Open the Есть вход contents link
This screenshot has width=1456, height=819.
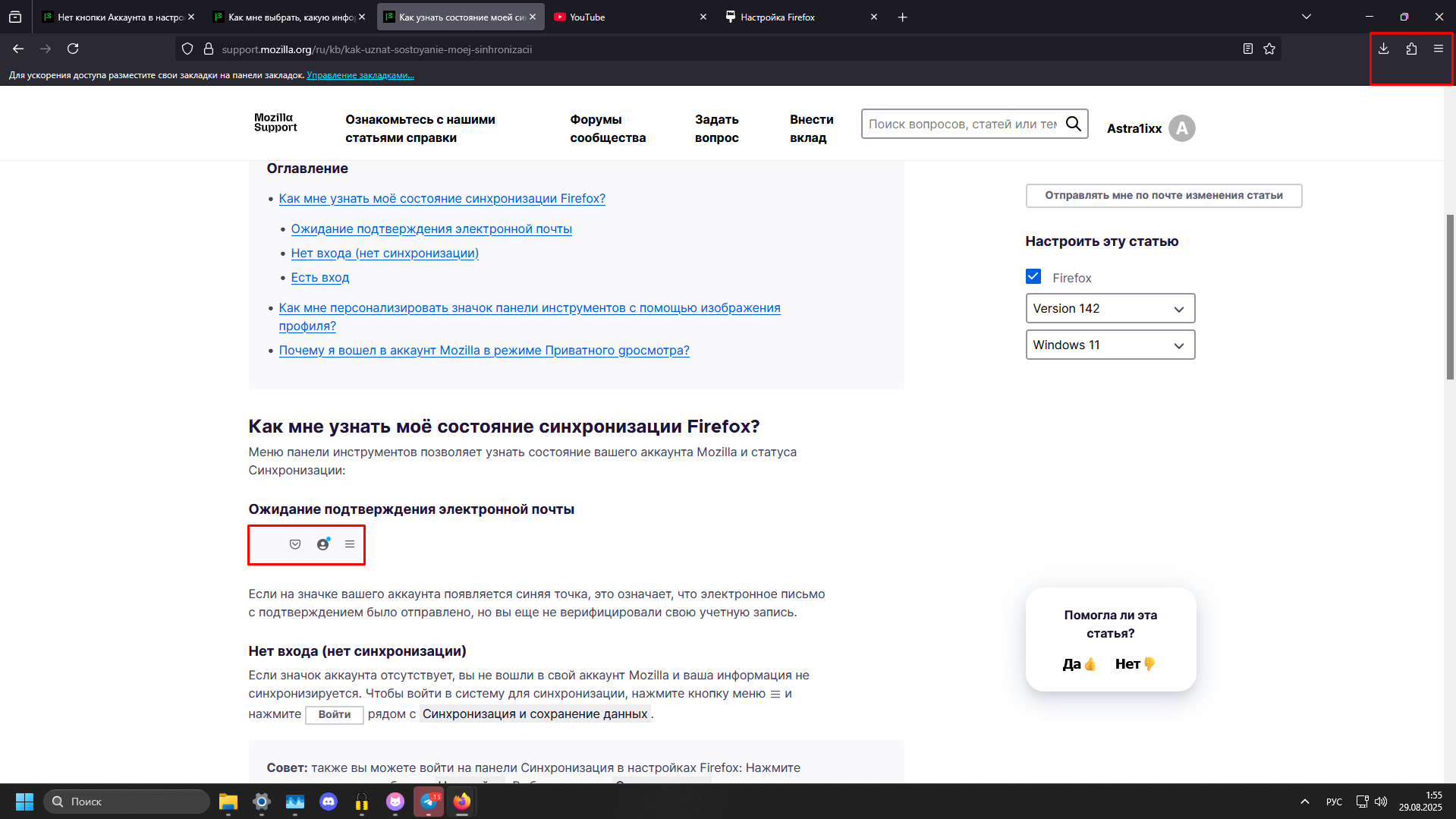(319, 278)
